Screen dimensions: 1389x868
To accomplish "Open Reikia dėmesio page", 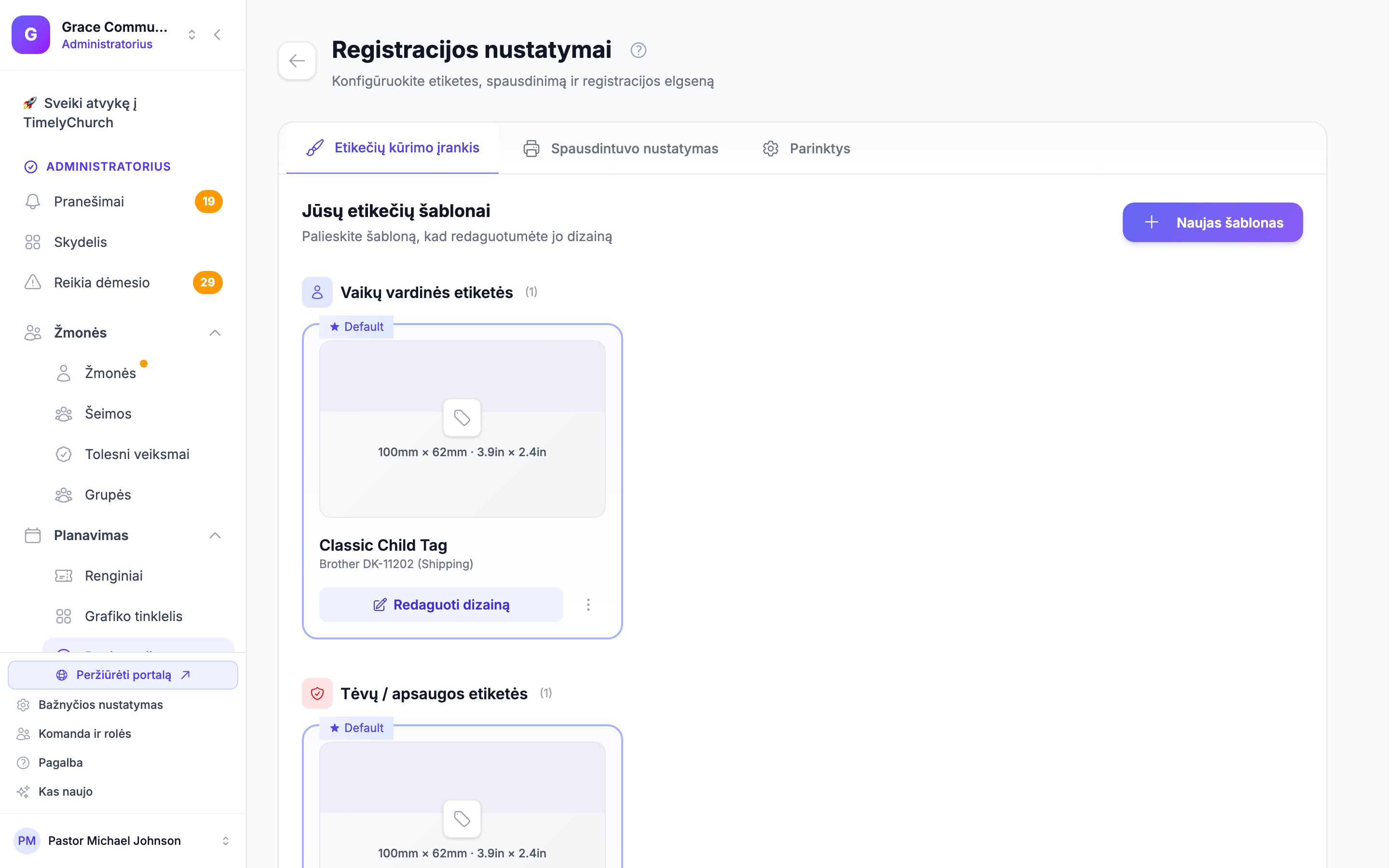I will pos(123,283).
